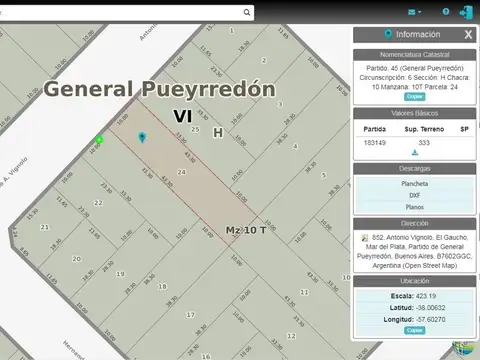This screenshot has height=360, width=480.
Task: Click the Dirección section header
Action: tap(415, 223)
